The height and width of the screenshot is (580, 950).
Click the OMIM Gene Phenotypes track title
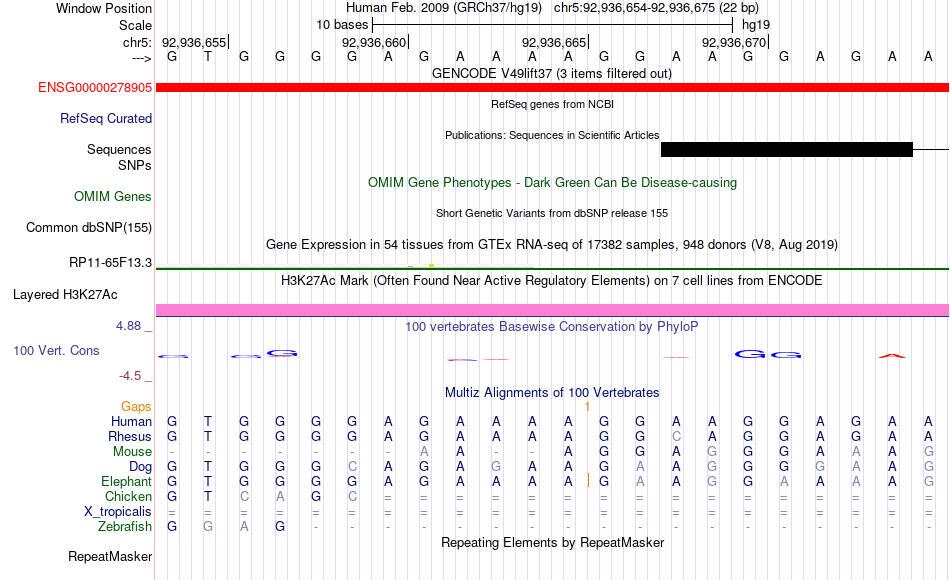[552, 182]
